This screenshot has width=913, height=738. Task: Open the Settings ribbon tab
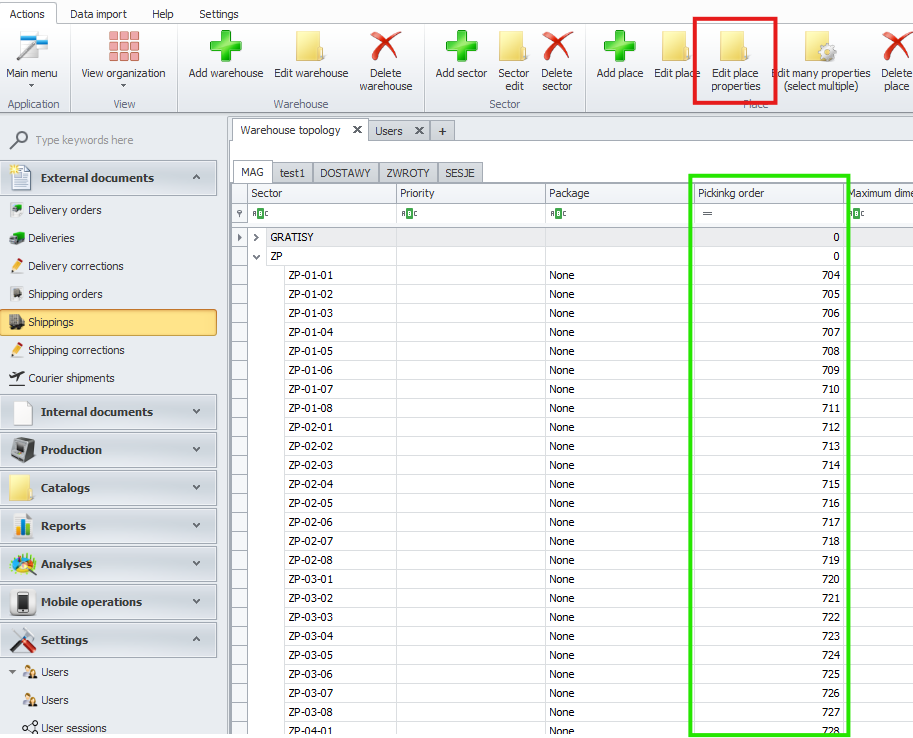tap(218, 14)
